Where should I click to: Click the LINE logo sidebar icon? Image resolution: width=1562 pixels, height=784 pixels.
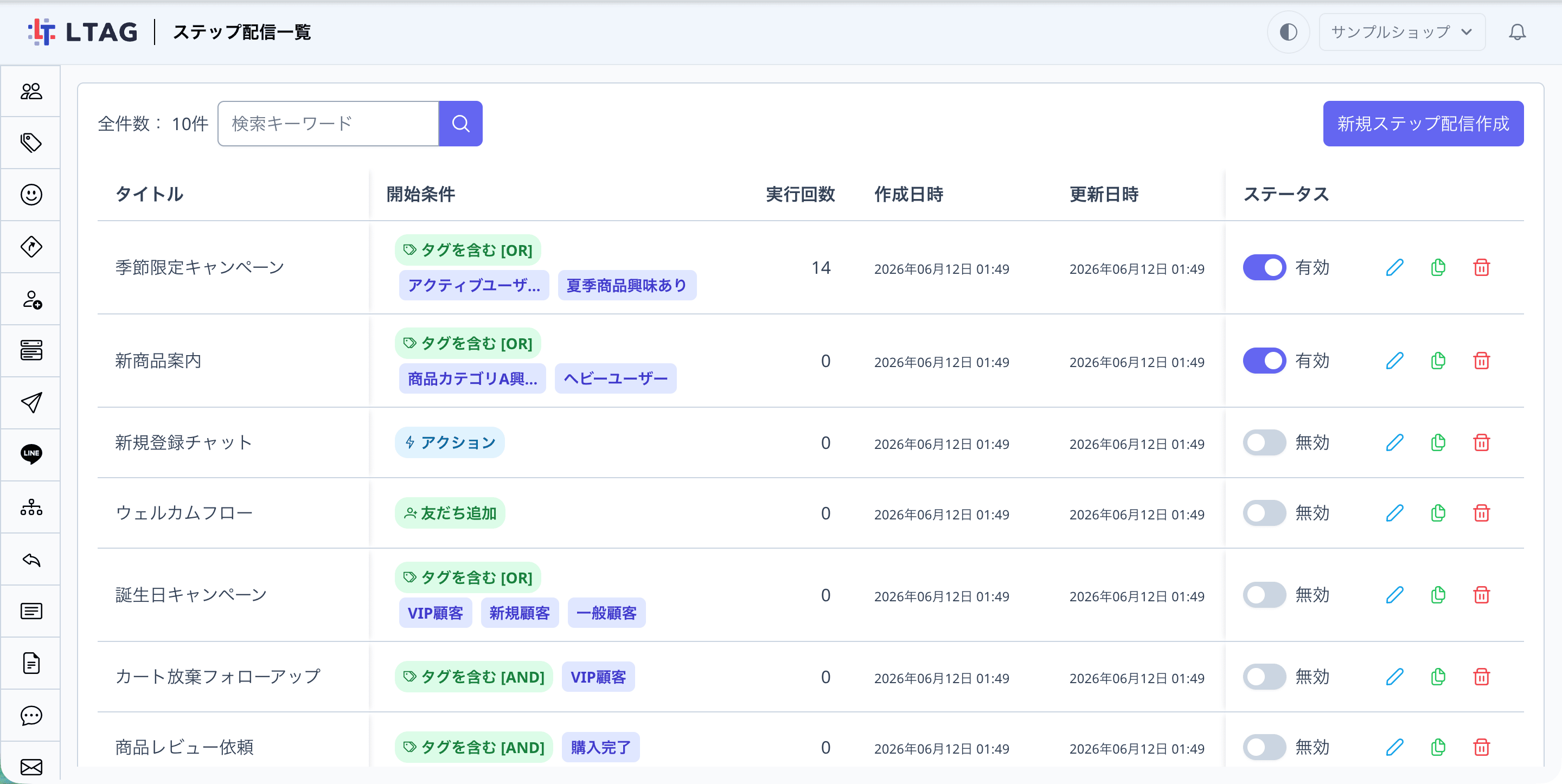point(31,454)
